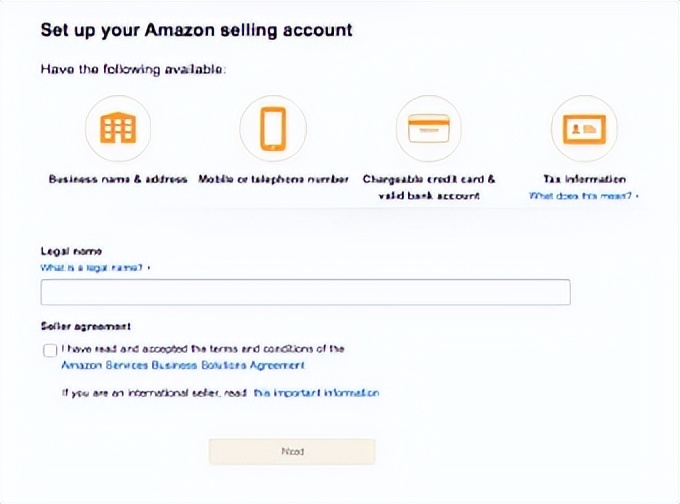Image resolution: width=680 pixels, height=504 pixels.
Task: Click the Next button
Action: point(292,452)
